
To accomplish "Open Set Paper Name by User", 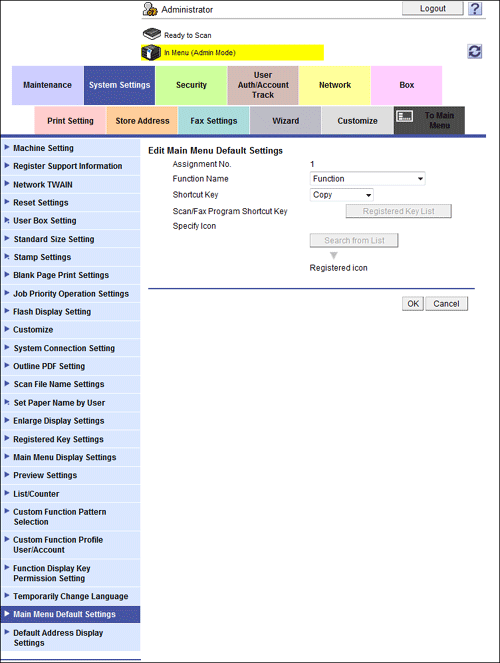I will click(71, 403).
